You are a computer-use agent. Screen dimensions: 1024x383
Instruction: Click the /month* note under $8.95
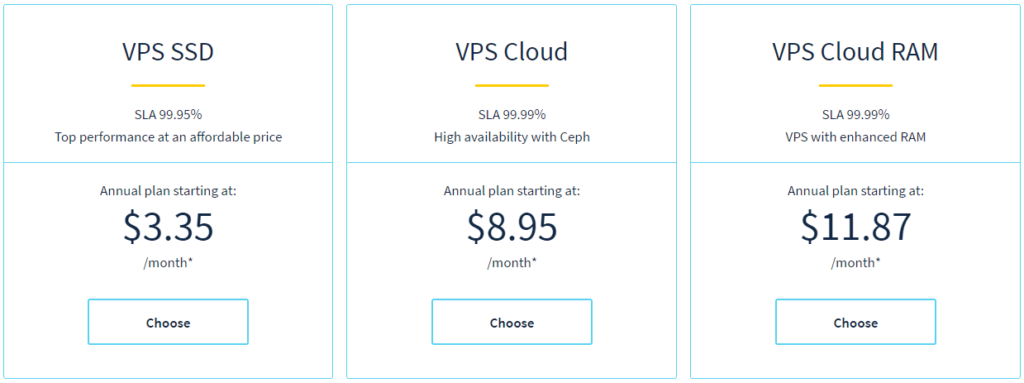point(512,263)
